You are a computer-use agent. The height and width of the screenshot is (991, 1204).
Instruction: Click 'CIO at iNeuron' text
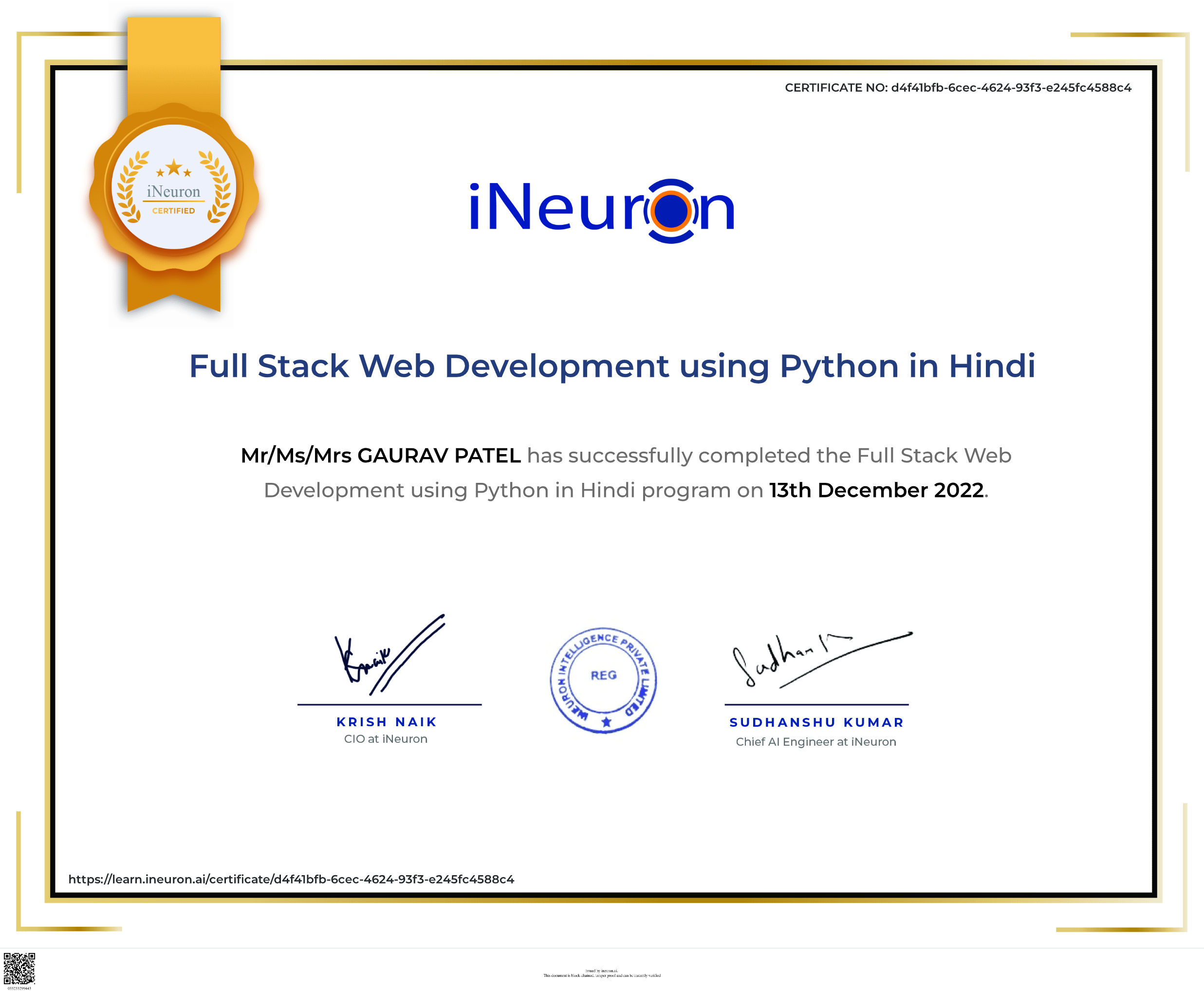tap(386, 739)
